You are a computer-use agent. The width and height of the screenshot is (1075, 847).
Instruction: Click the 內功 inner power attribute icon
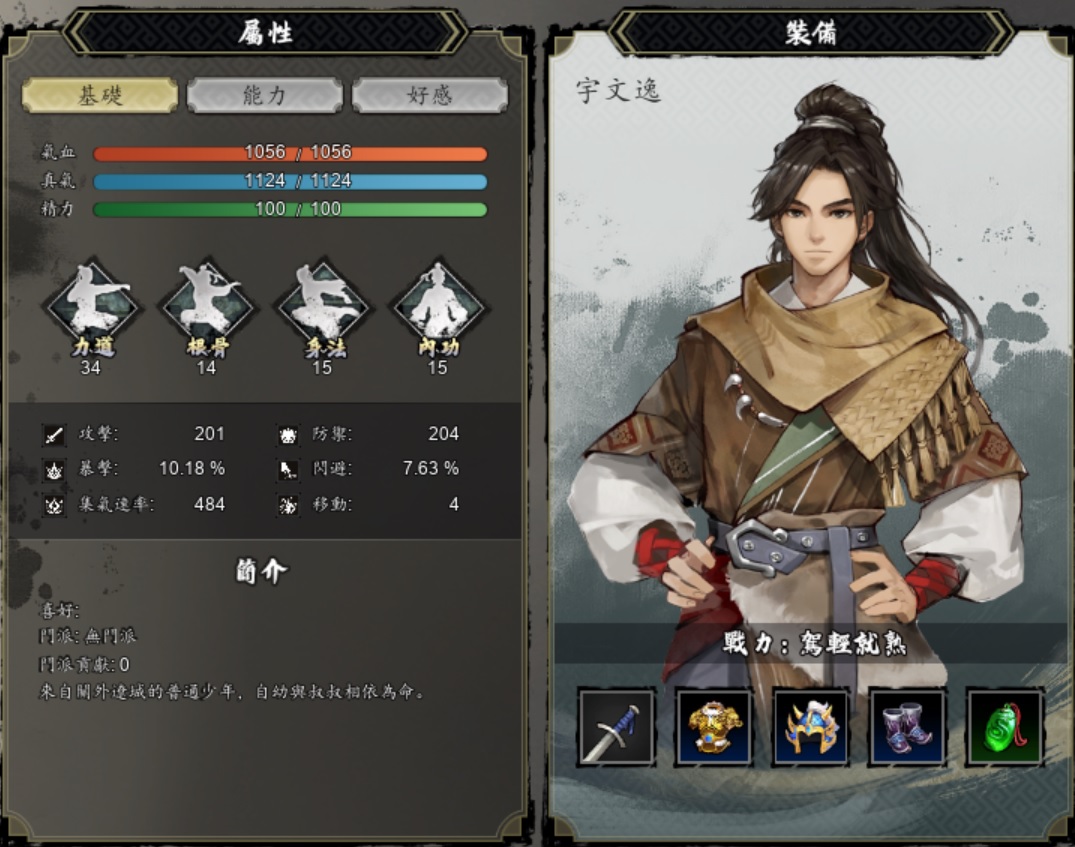click(x=438, y=307)
